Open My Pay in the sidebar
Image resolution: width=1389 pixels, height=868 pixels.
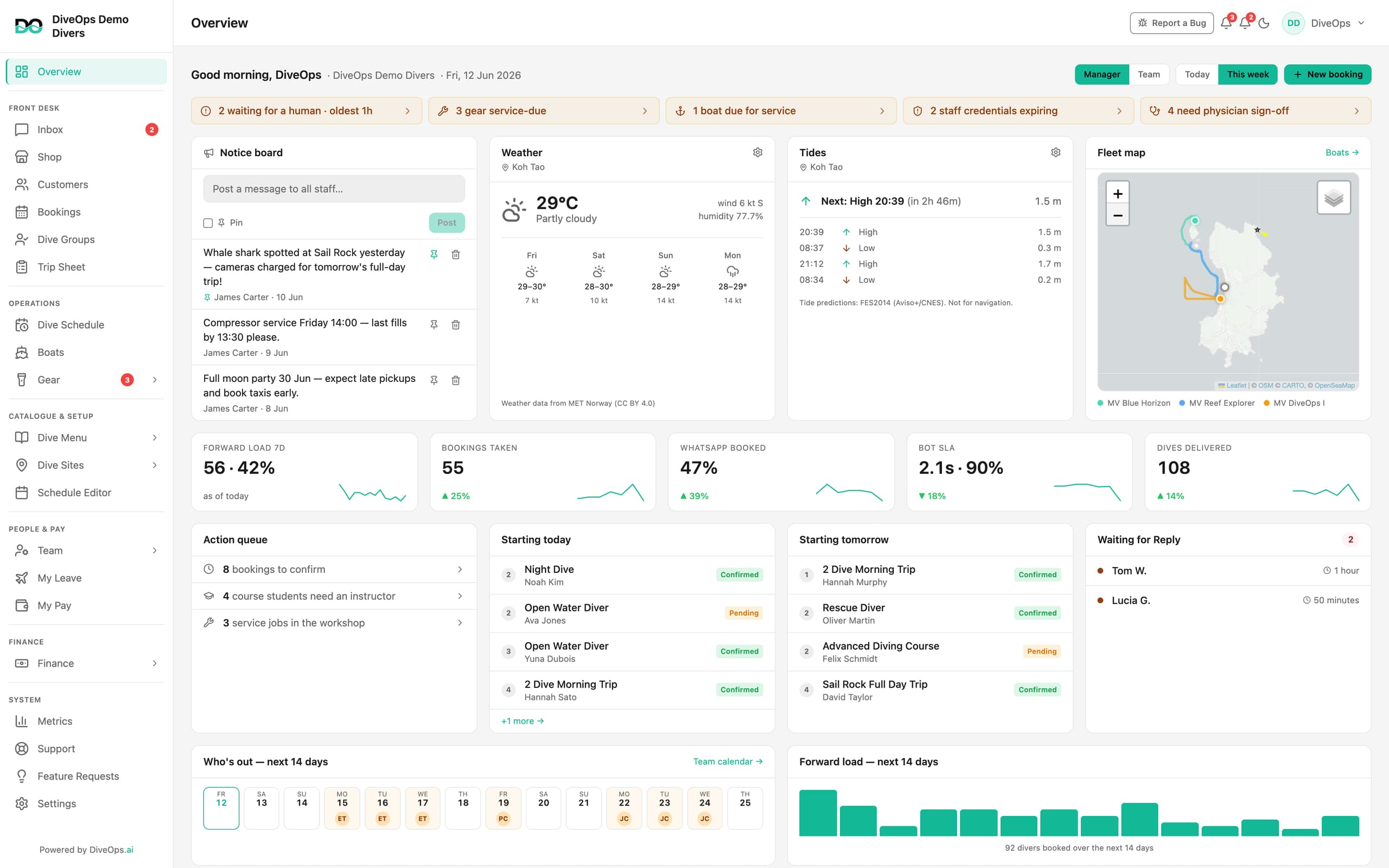(x=86, y=605)
